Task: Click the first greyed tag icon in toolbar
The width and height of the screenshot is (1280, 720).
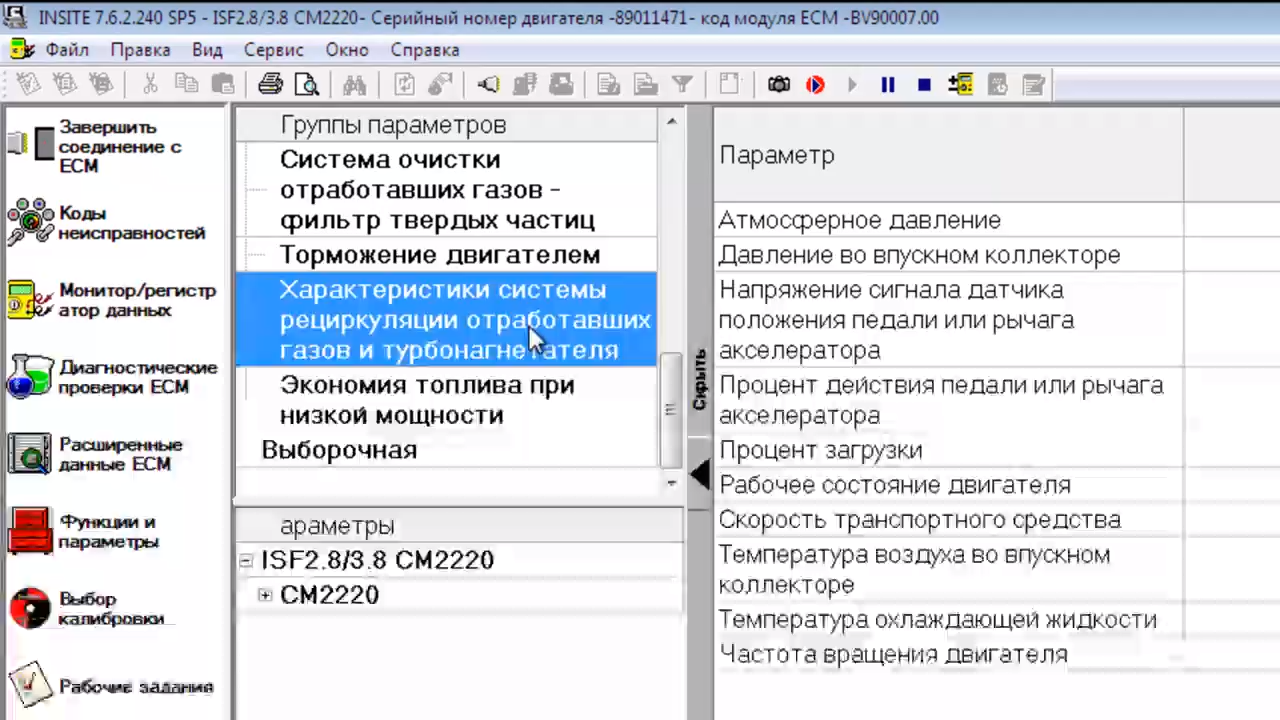Action: coord(29,85)
